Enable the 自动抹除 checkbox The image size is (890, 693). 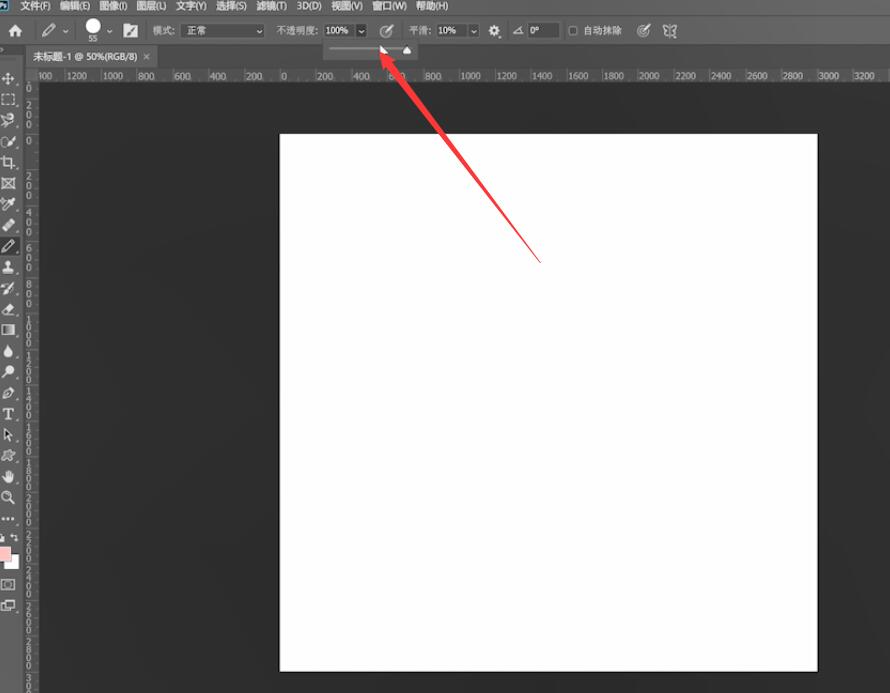573,31
